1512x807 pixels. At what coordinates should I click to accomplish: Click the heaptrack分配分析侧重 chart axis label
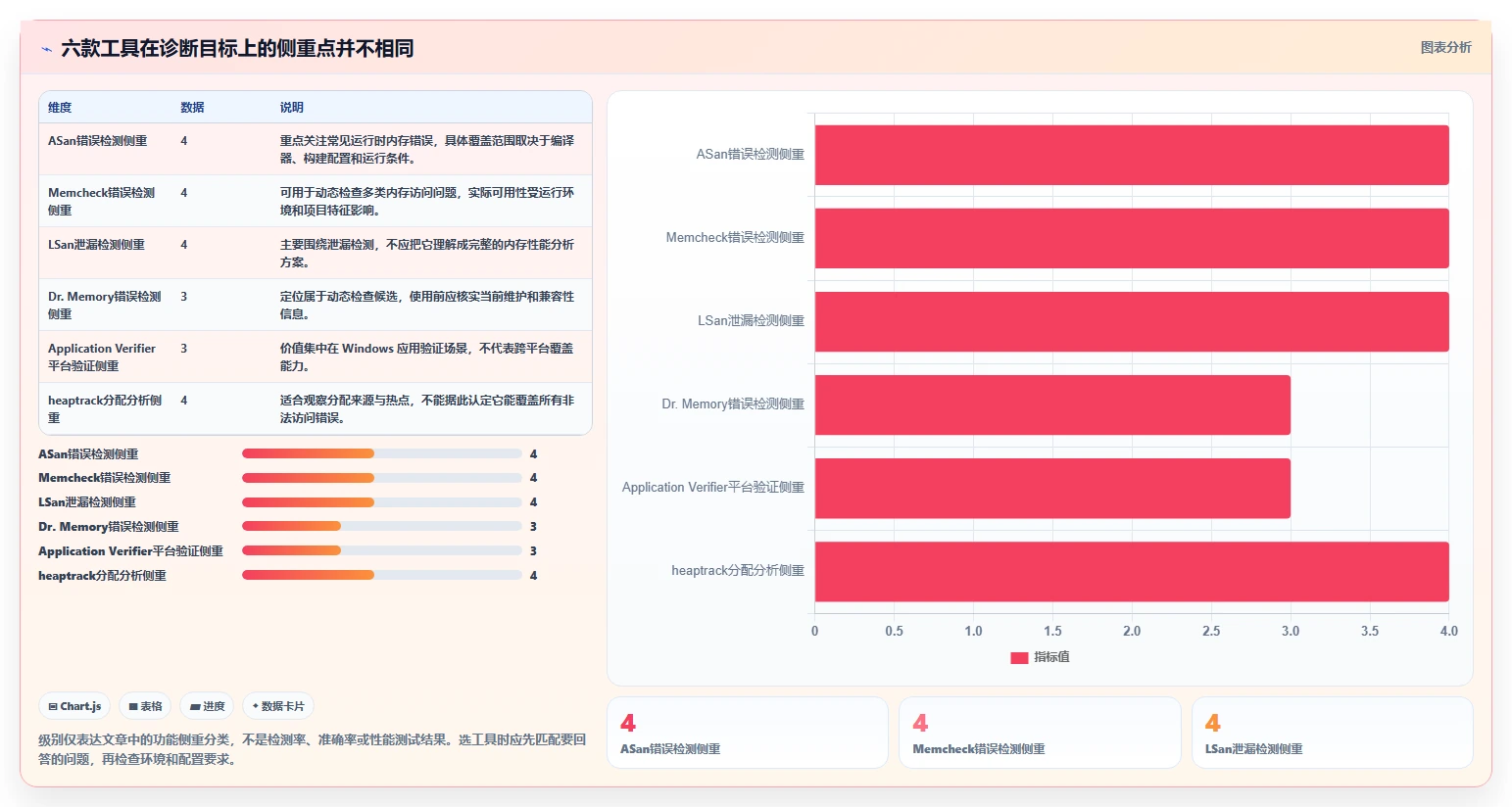click(738, 571)
